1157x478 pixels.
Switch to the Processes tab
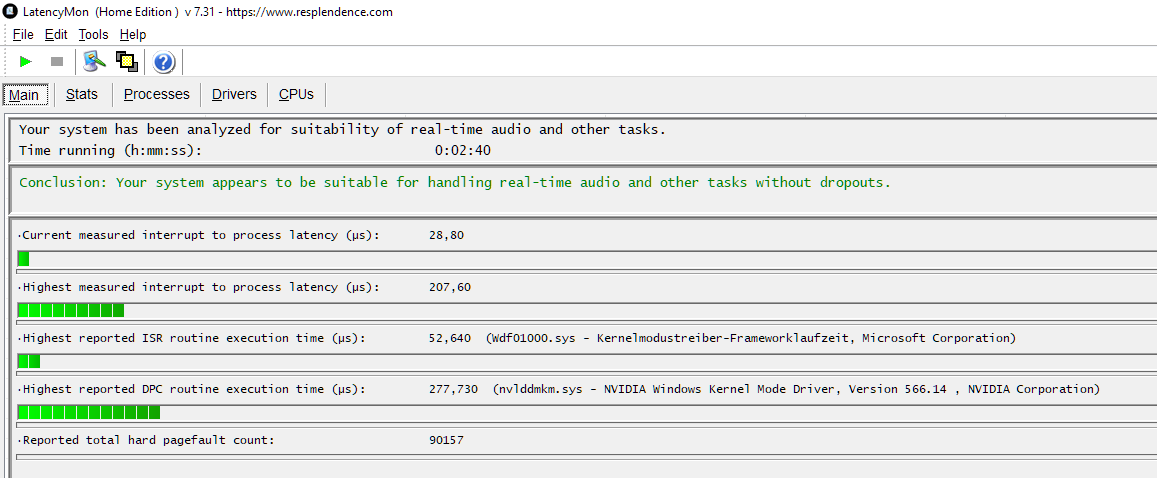(156, 94)
